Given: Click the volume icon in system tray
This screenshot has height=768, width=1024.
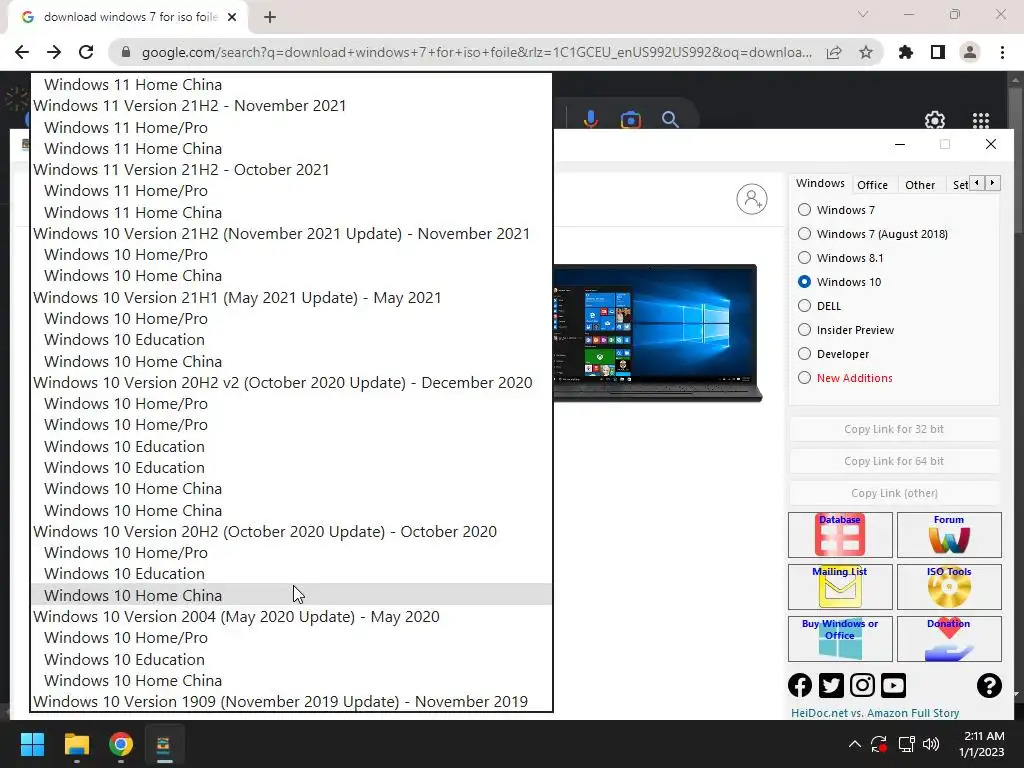Looking at the screenshot, I should (x=931, y=744).
